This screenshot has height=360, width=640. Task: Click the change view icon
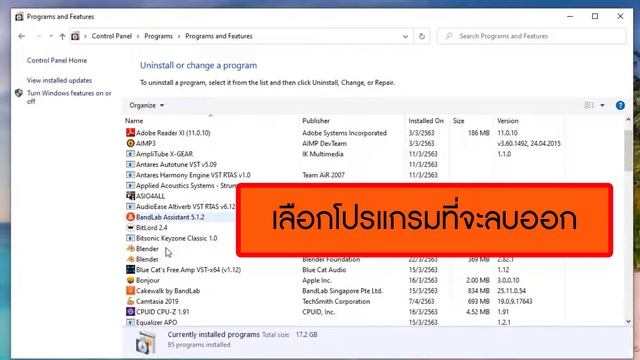coord(589,105)
